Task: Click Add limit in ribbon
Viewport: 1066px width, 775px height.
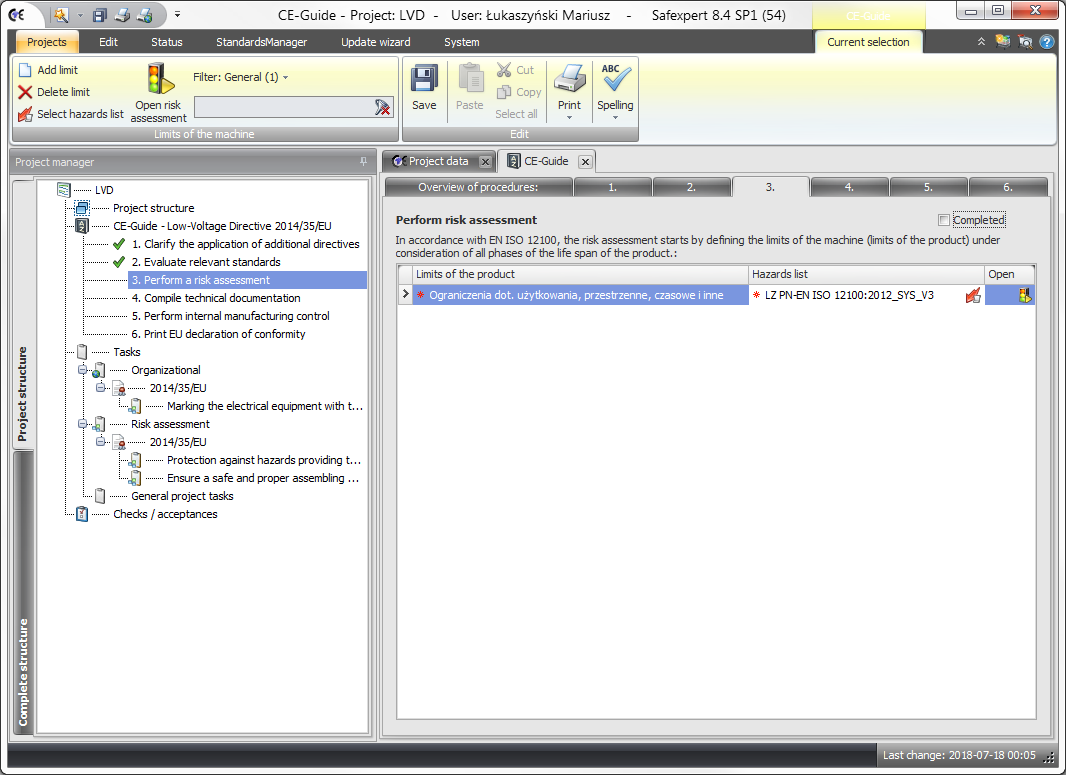Action: tap(48, 70)
